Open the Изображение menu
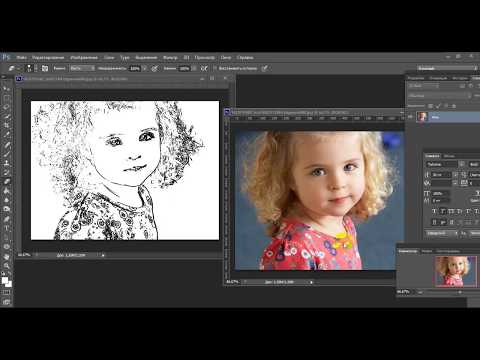 [x=84, y=57]
